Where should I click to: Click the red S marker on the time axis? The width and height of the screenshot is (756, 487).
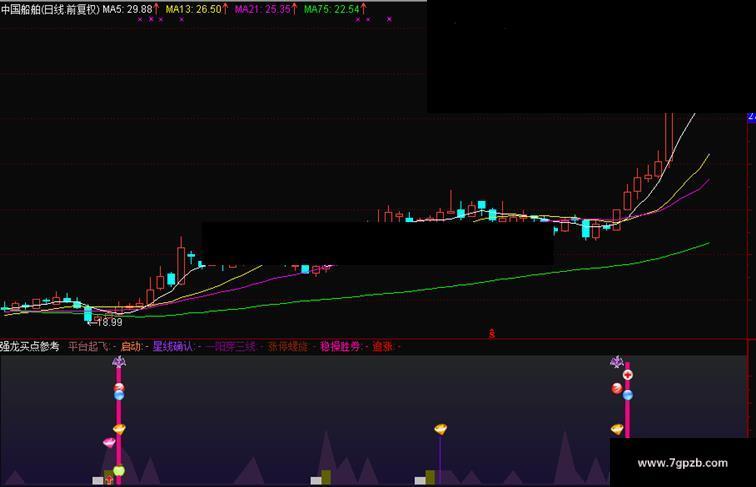491,333
